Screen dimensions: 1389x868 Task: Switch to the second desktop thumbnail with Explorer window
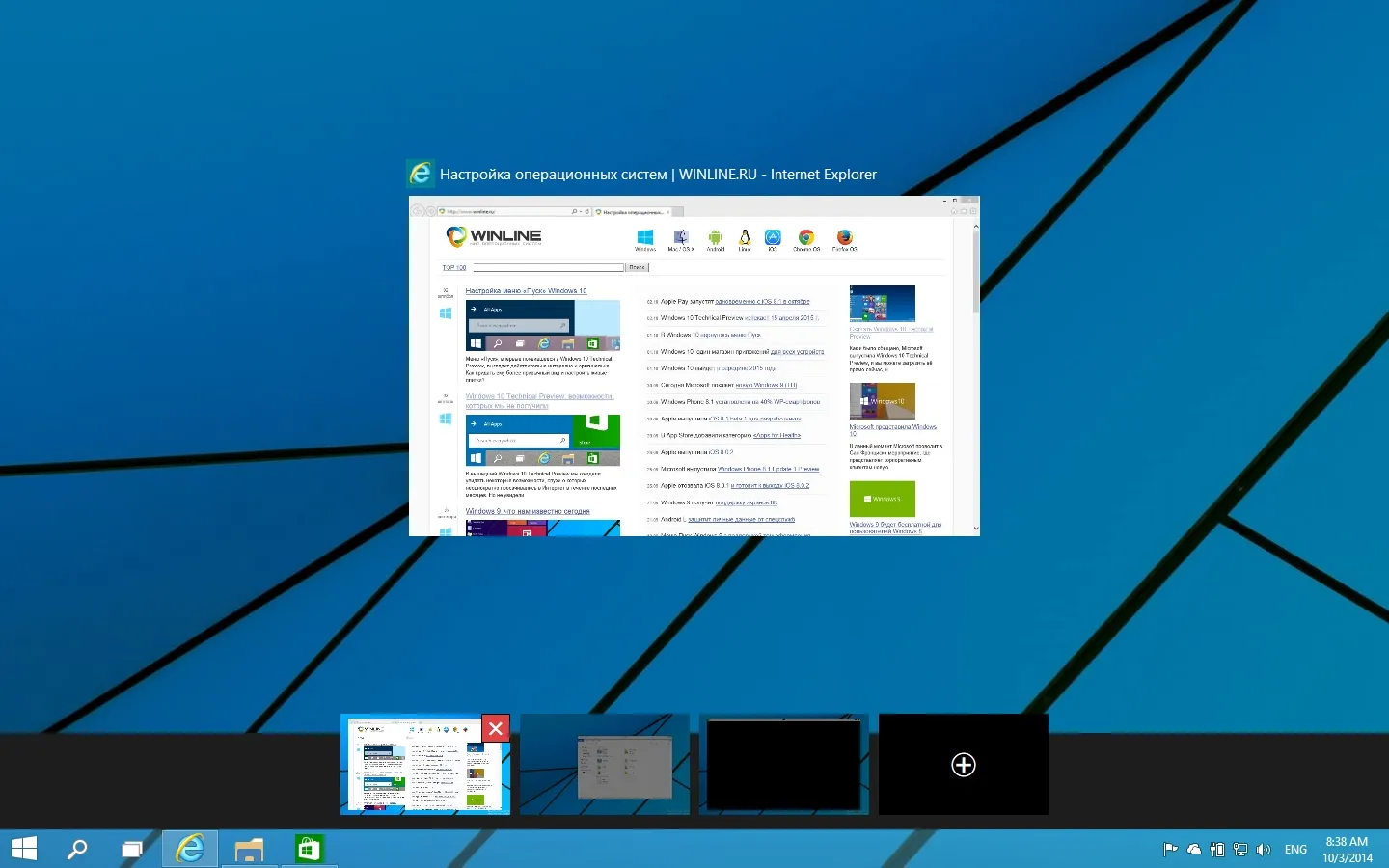pyautogui.click(x=605, y=765)
